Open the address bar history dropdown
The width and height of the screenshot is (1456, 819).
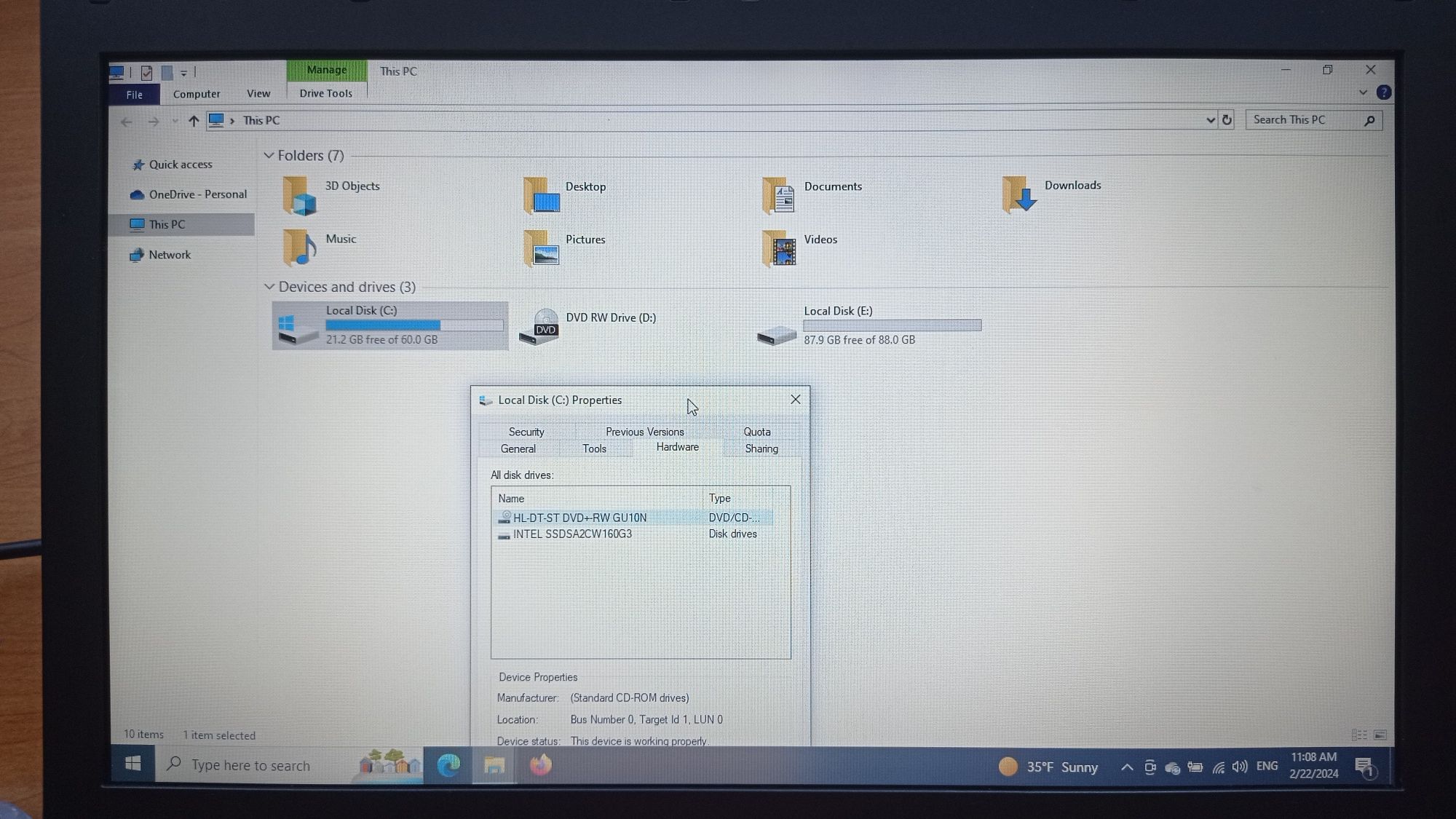pos(1211,120)
